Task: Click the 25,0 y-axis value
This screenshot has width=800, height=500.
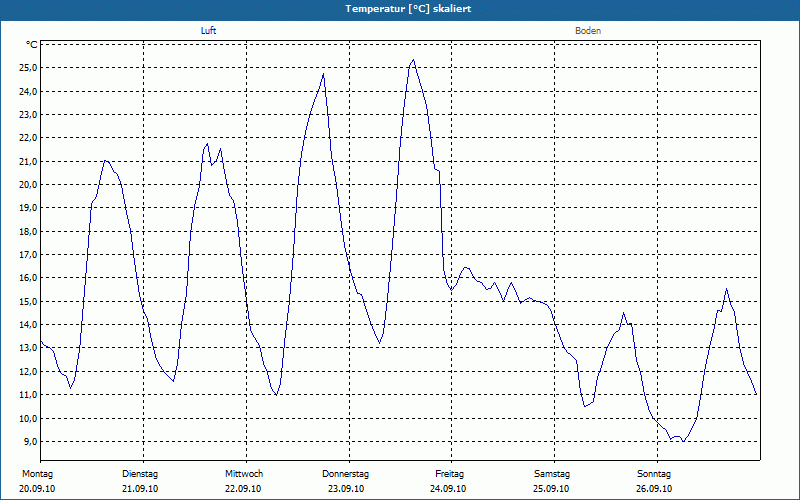Action: pyautogui.click(x=28, y=68)
